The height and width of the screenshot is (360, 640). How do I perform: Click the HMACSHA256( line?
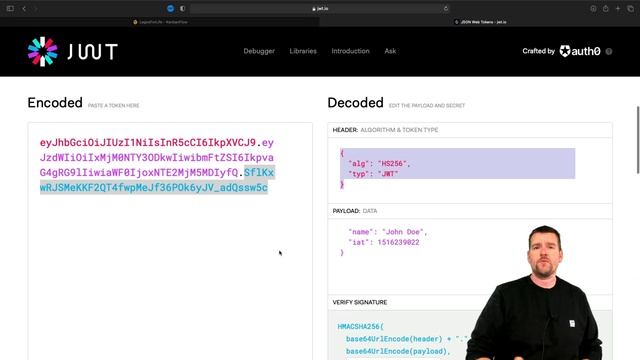click(360, 327)
